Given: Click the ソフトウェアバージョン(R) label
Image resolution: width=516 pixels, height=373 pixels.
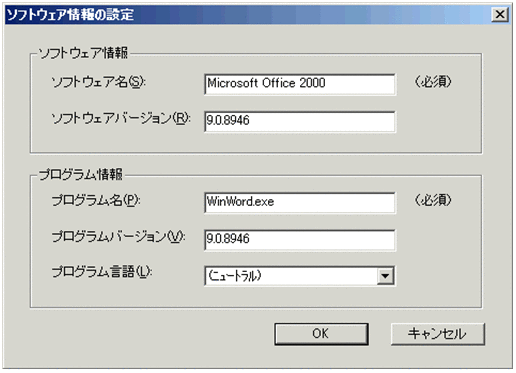Looking at the screenshot, I should click(121, 119).
